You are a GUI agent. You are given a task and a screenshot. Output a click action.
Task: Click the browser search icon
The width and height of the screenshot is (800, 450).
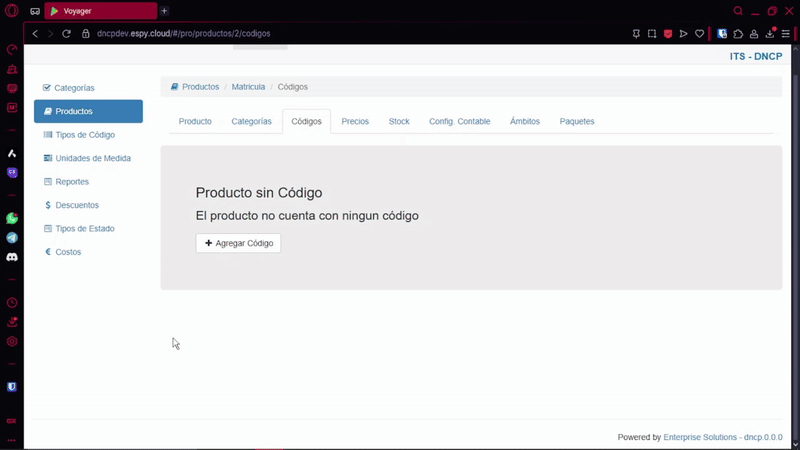[738, 11]
